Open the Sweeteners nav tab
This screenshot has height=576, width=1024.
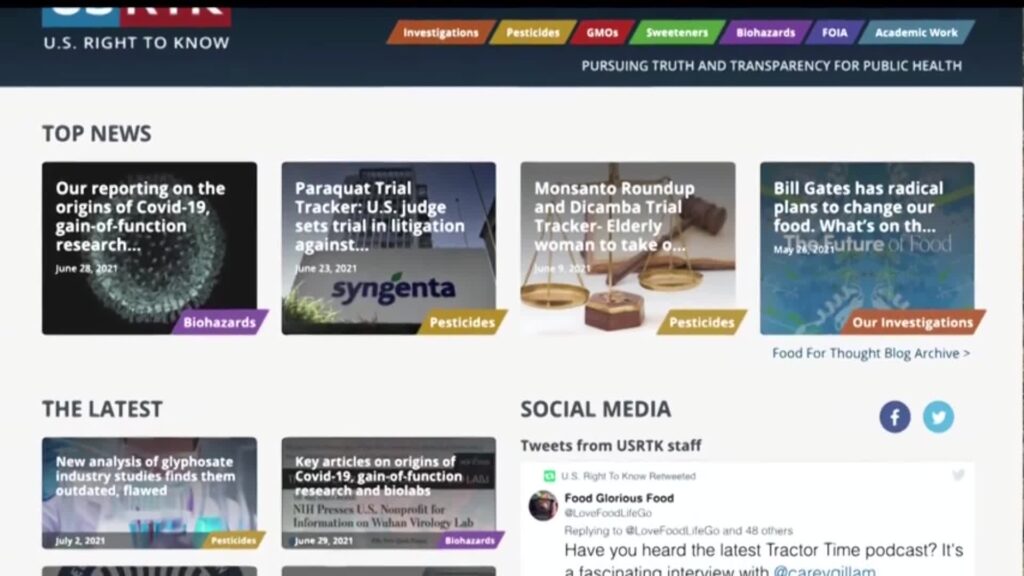tap(677, 33)
